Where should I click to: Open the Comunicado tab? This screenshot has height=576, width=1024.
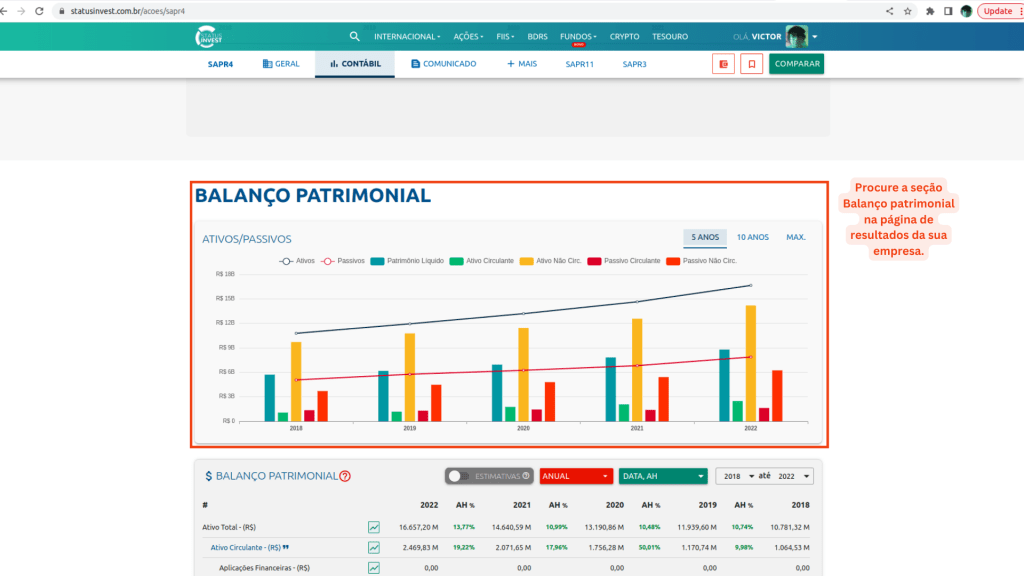click(443, 64)
